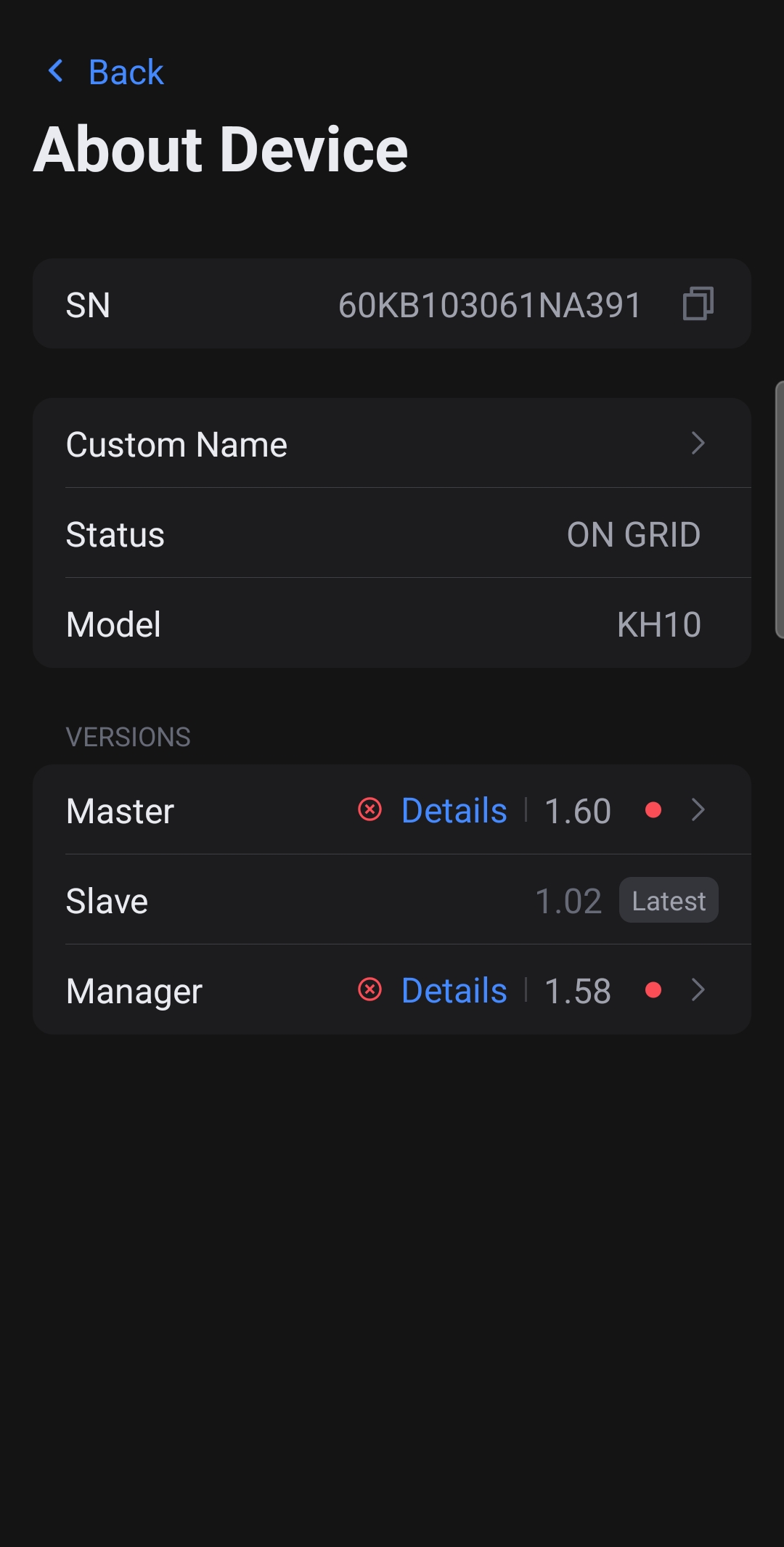Click the red update dot beside Manager 1.58

[653, 990]
